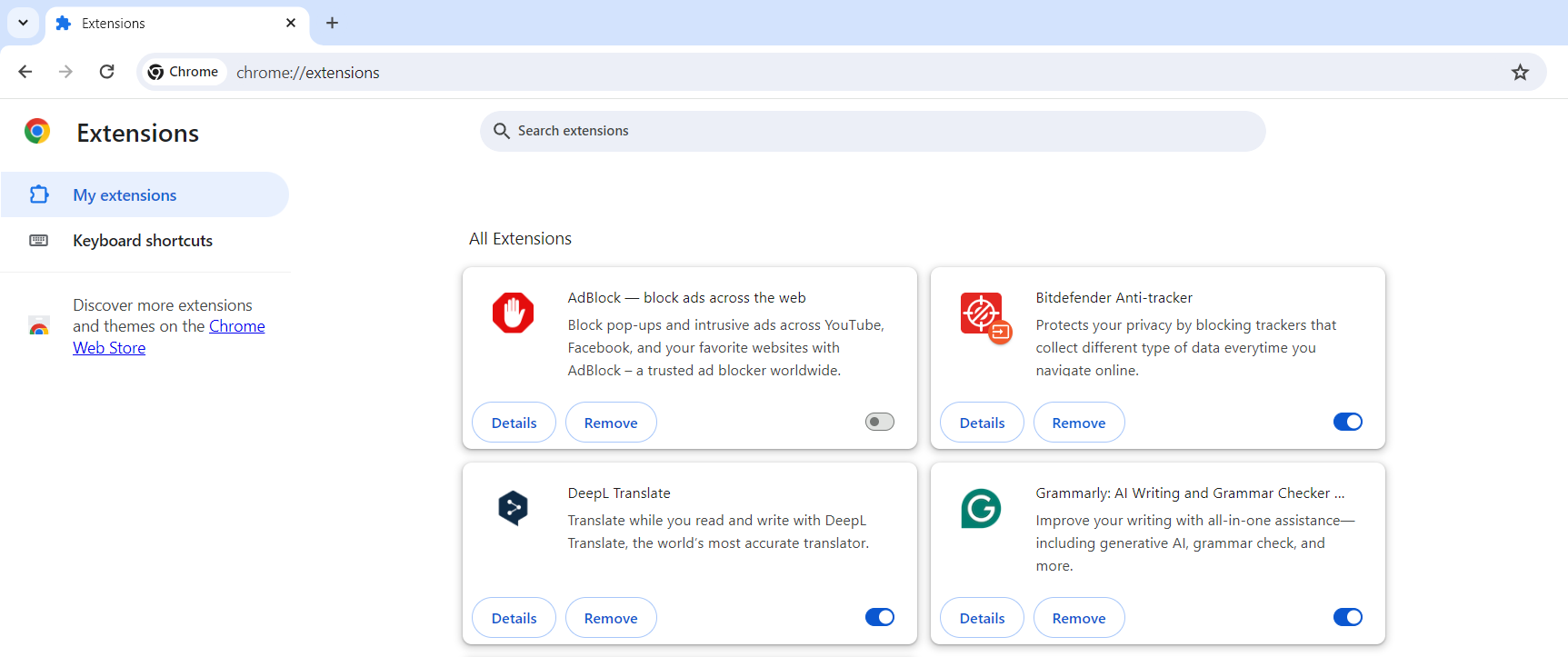Close the Extensions tab
This screenshot has width=1568, height=657.
(291, 23)
